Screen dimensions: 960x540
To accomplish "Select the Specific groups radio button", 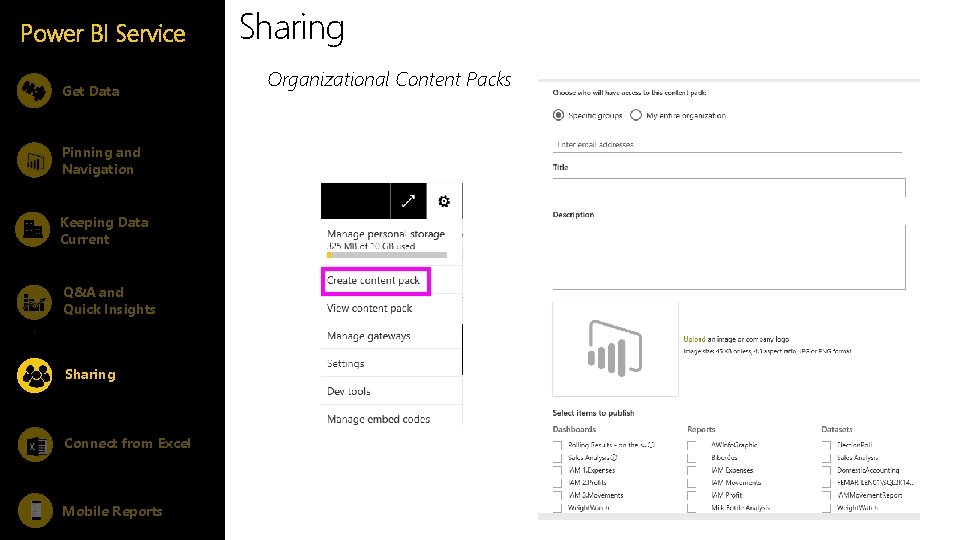I will pyautogui.click(x=558, y=115).
